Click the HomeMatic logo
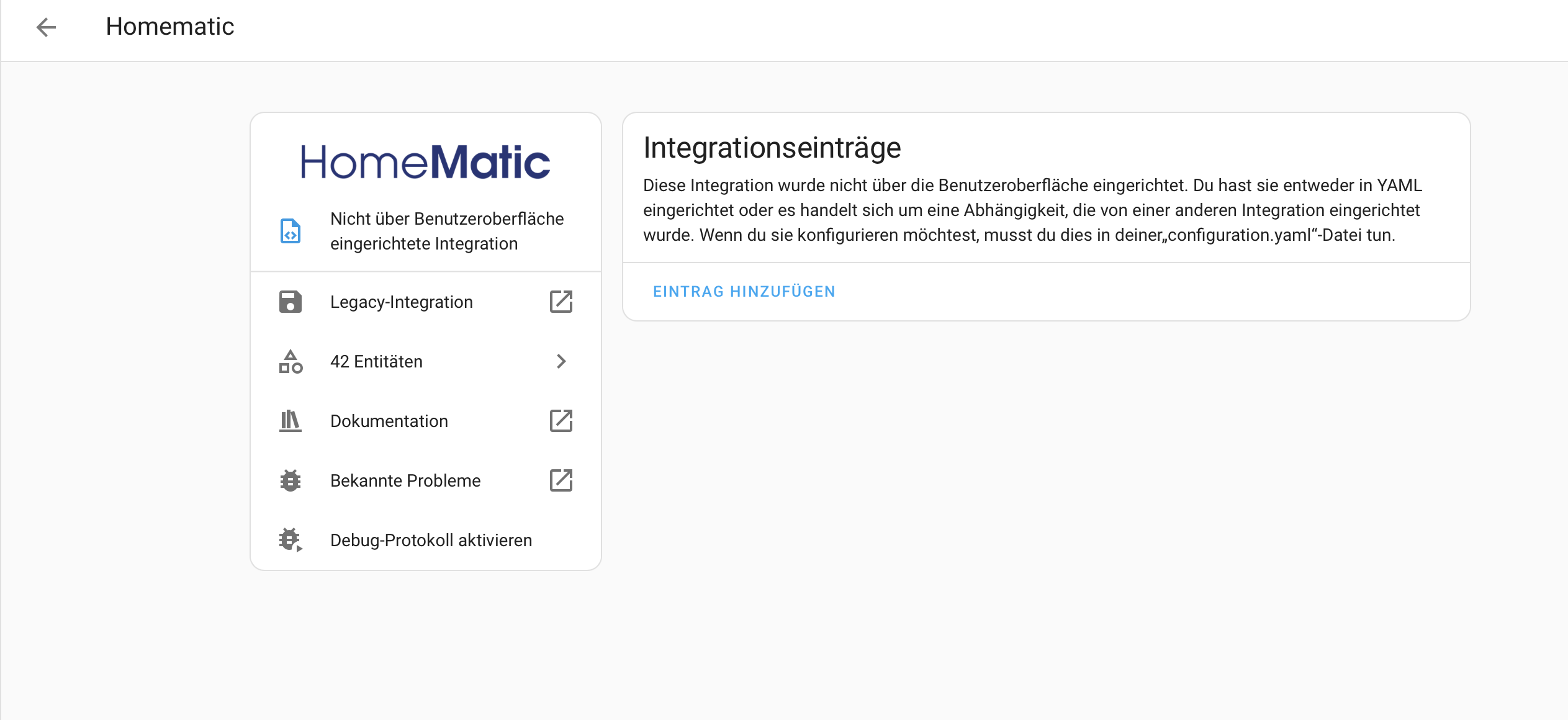This screenshot has height=720, width=1568. 426,163
